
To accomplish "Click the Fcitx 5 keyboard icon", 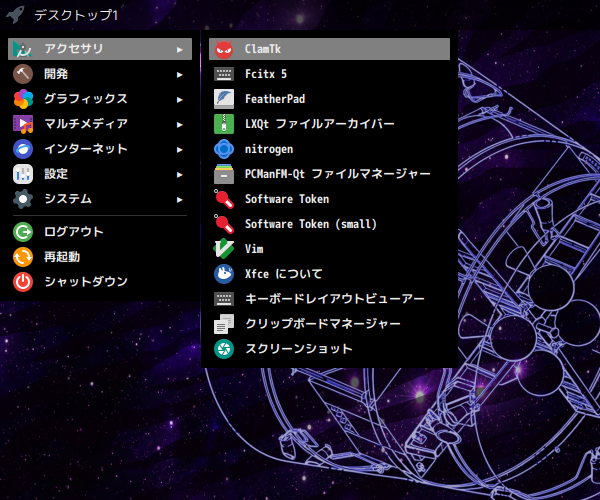I will pyautogui.click(x=224, y=74).
